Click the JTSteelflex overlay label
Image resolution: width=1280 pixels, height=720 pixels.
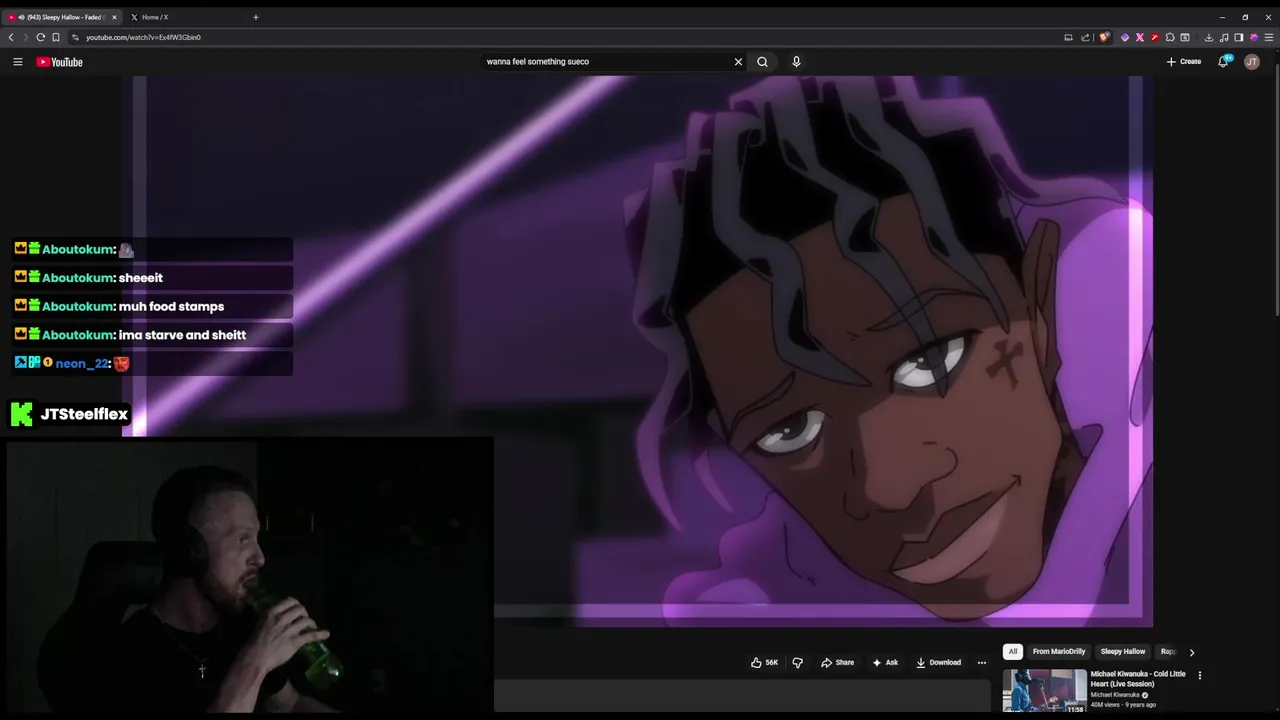coord(70,414)
